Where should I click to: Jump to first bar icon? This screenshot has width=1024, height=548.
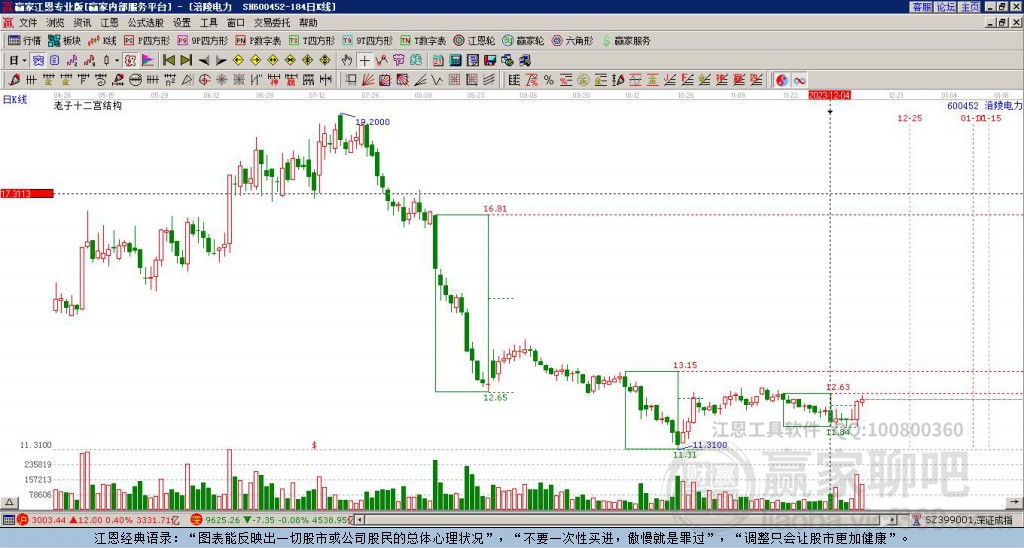point(169,61)
